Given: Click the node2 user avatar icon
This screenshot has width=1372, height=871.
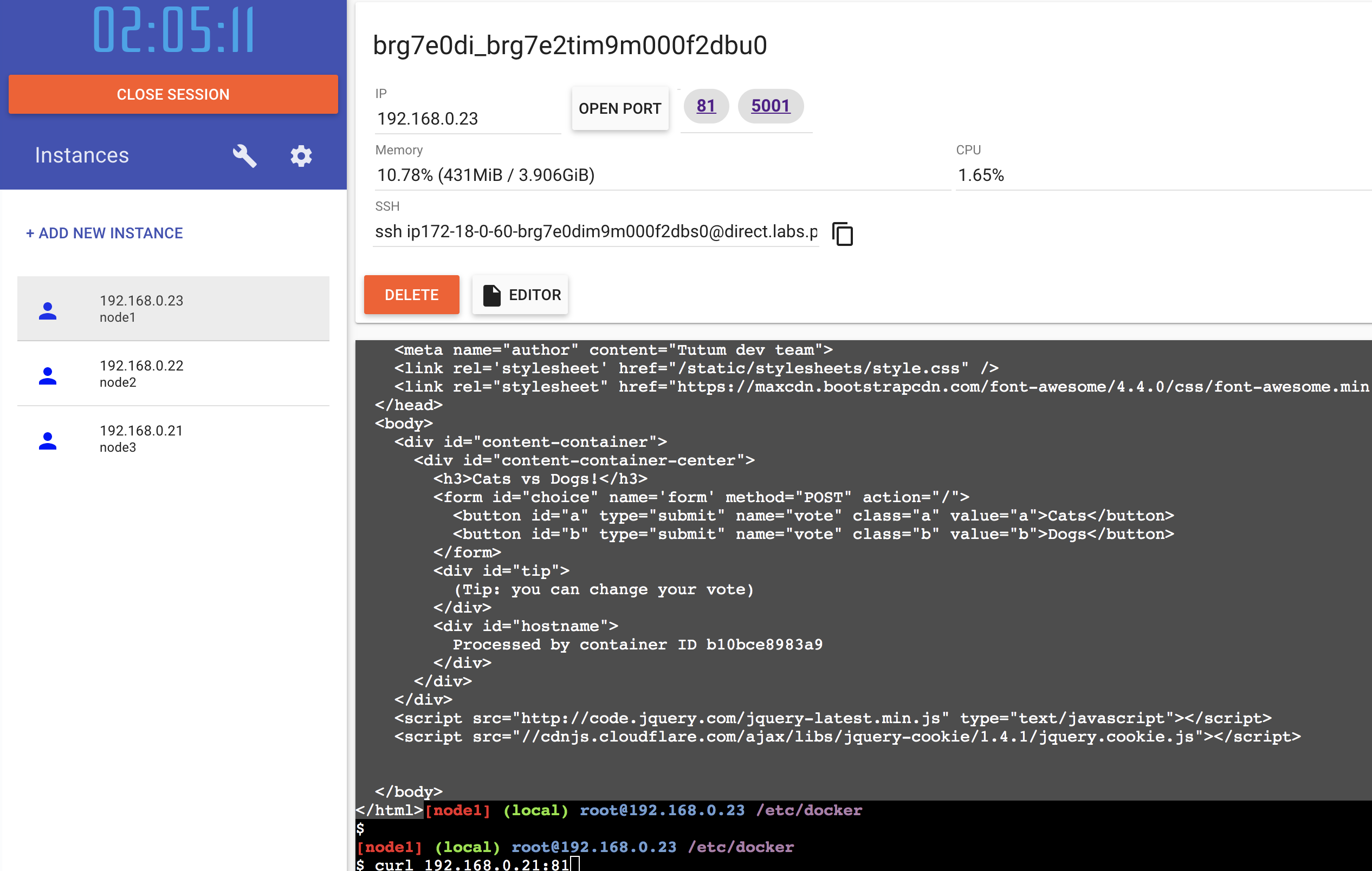Looking at the screenshot, I should pyautogui.click(x=48, y=375).
